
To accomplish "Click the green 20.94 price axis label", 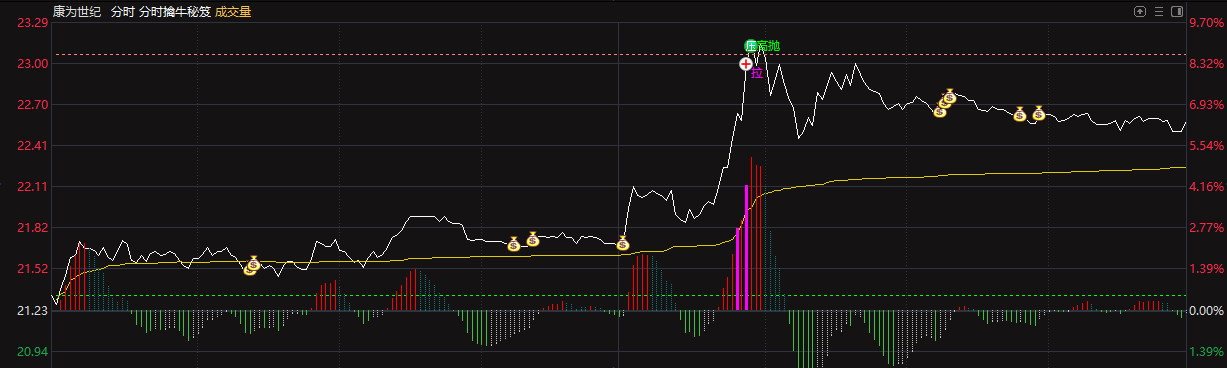I will pyautogui.click(x=33, y=352).
